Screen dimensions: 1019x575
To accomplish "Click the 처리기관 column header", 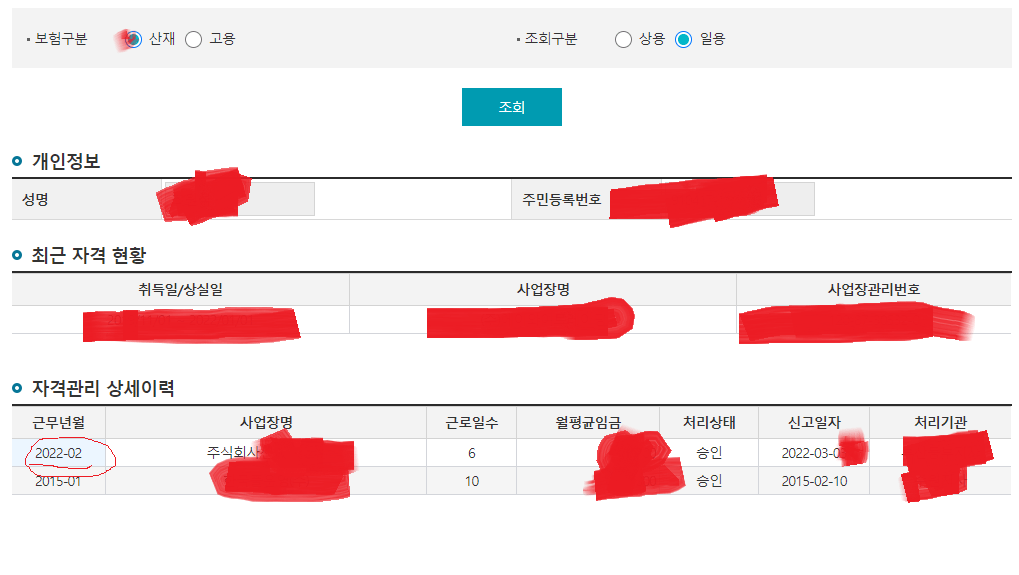I will point(940,423).
